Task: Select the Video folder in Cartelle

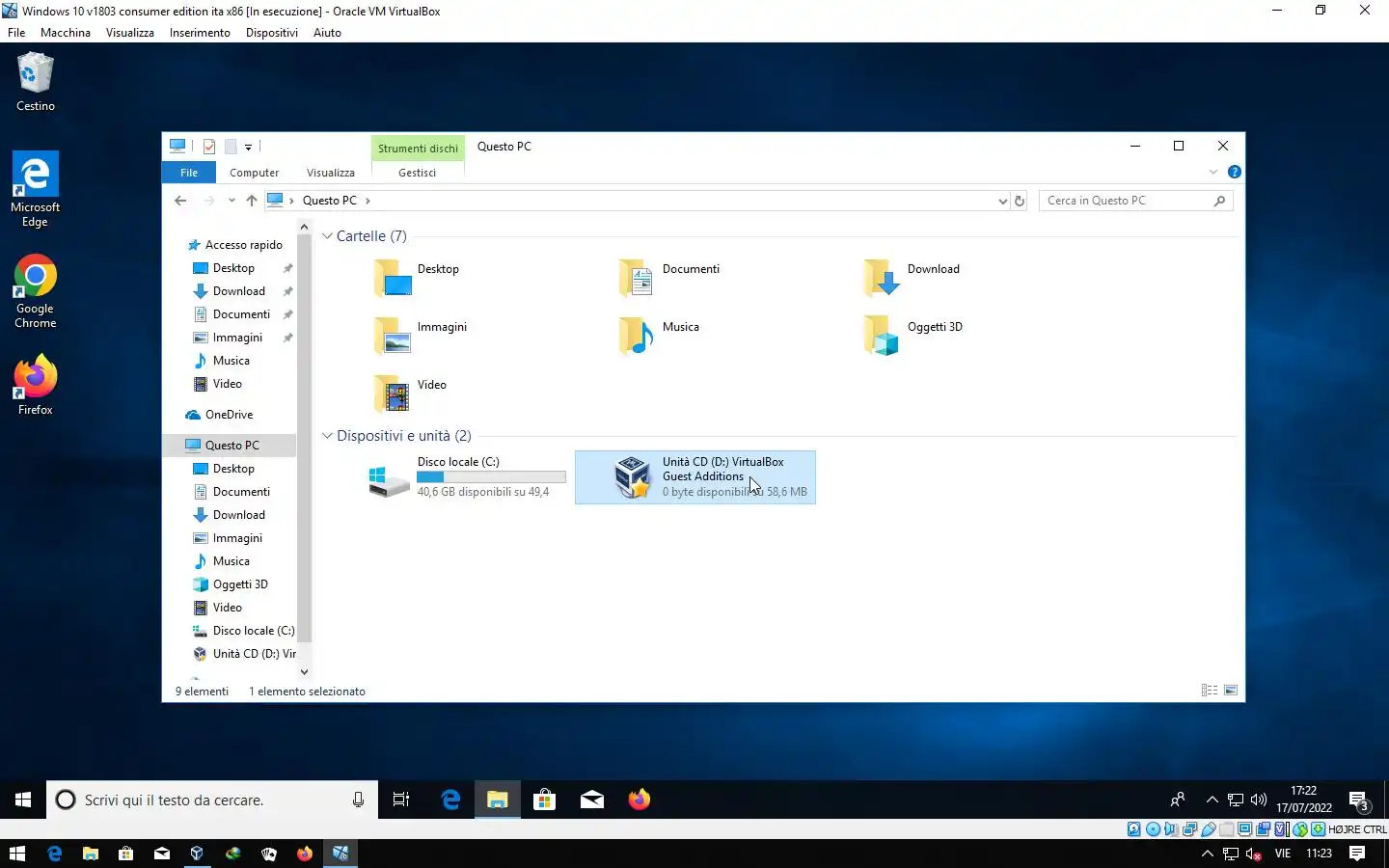Action: coord(411,393)
